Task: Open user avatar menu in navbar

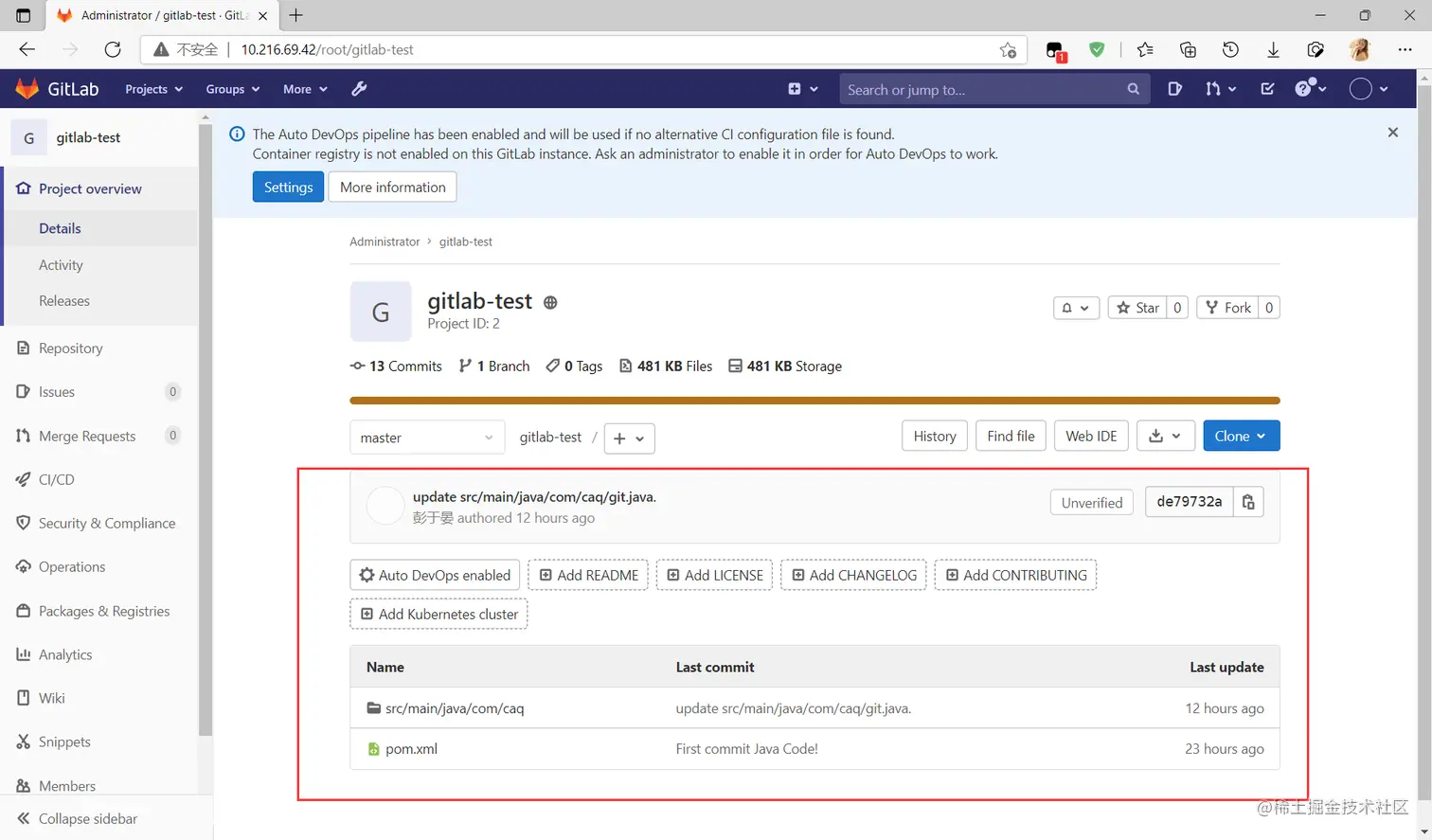Action: click(1369, 89)
